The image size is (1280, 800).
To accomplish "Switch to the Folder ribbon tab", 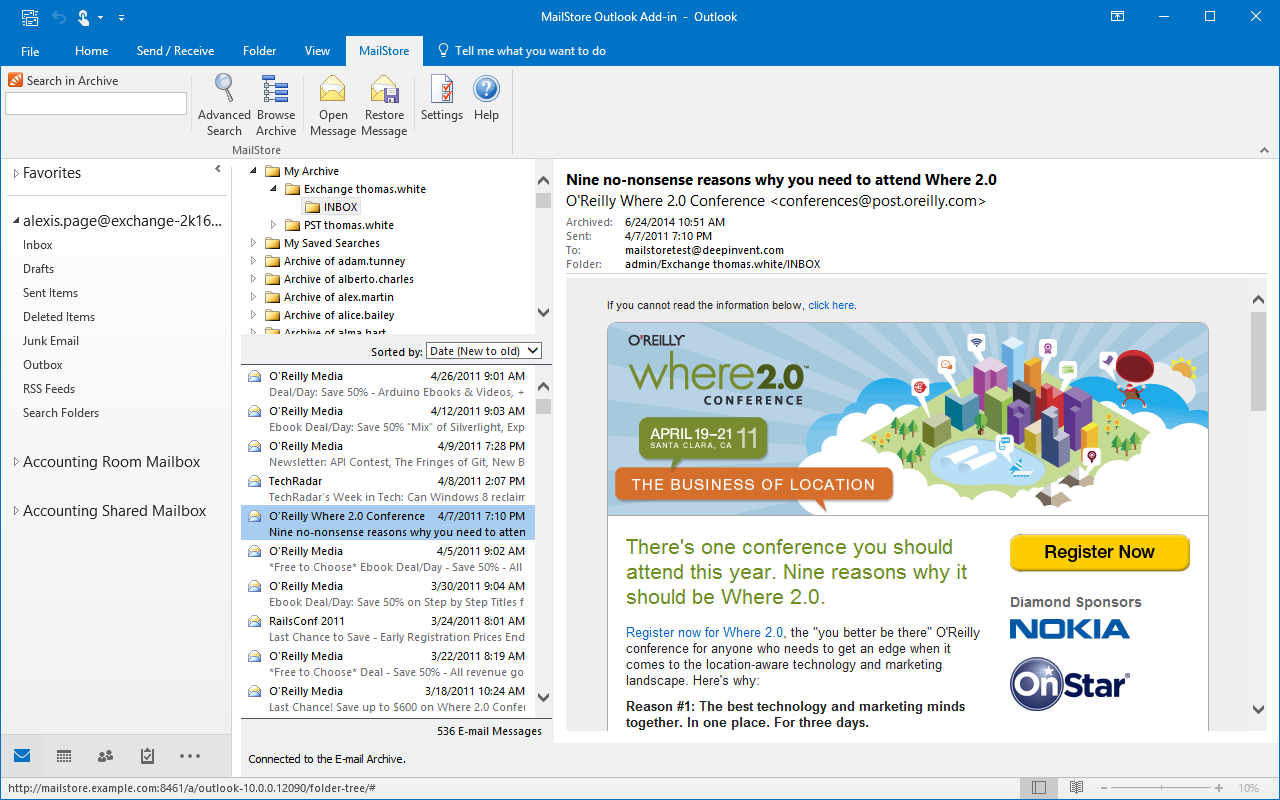I will pyautogui.click(x=260, y=51).
